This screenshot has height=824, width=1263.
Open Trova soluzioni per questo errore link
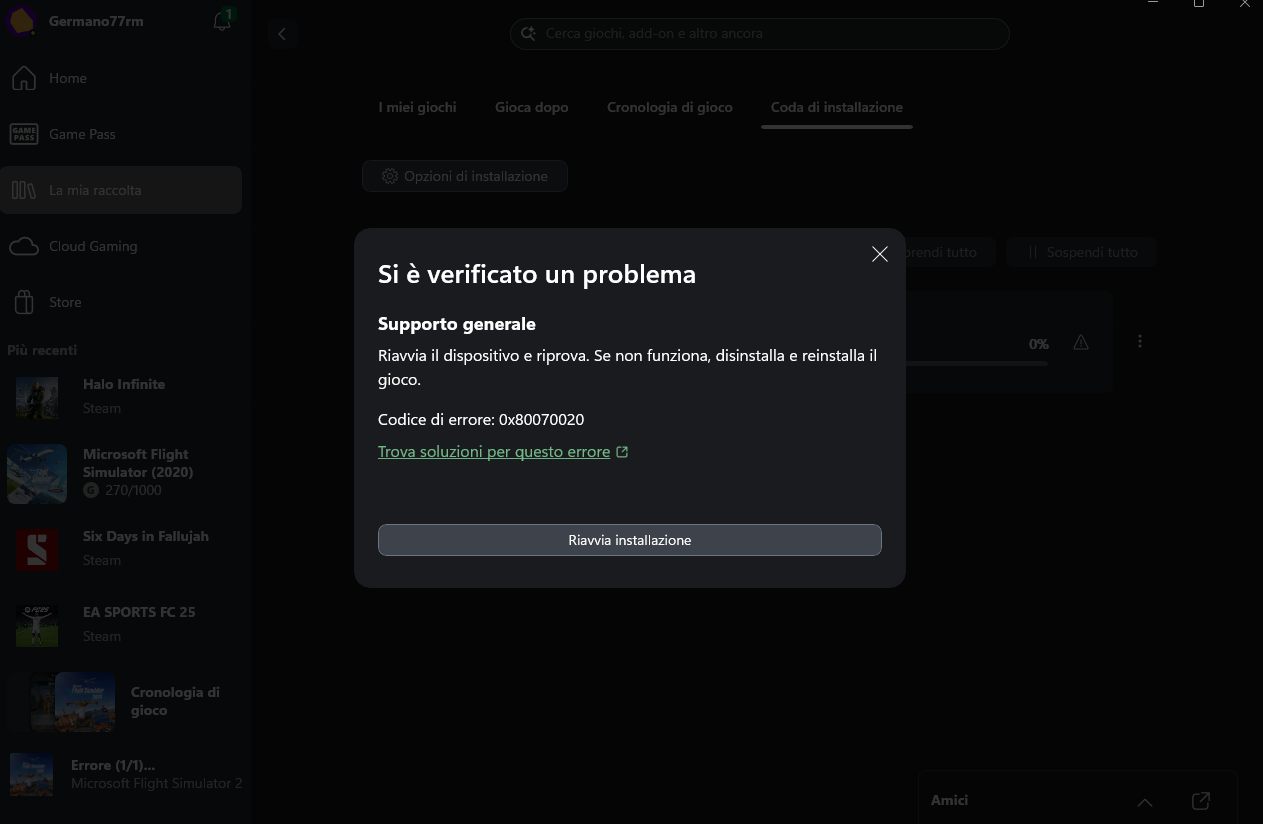coord(494,452)
